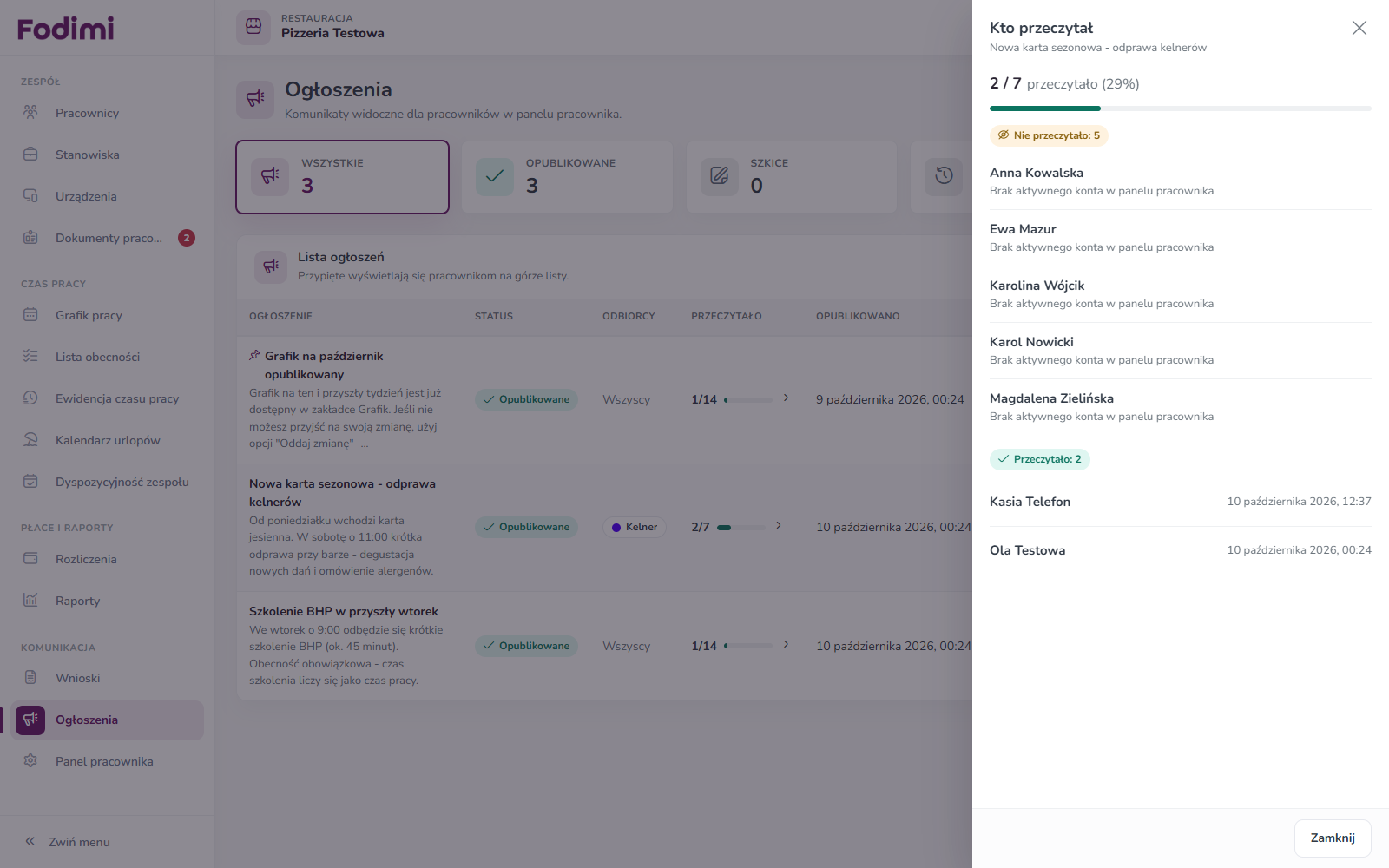Click the Wnioski document icon
Viewport: 1389px width, 868px height.
click(30, 678)
